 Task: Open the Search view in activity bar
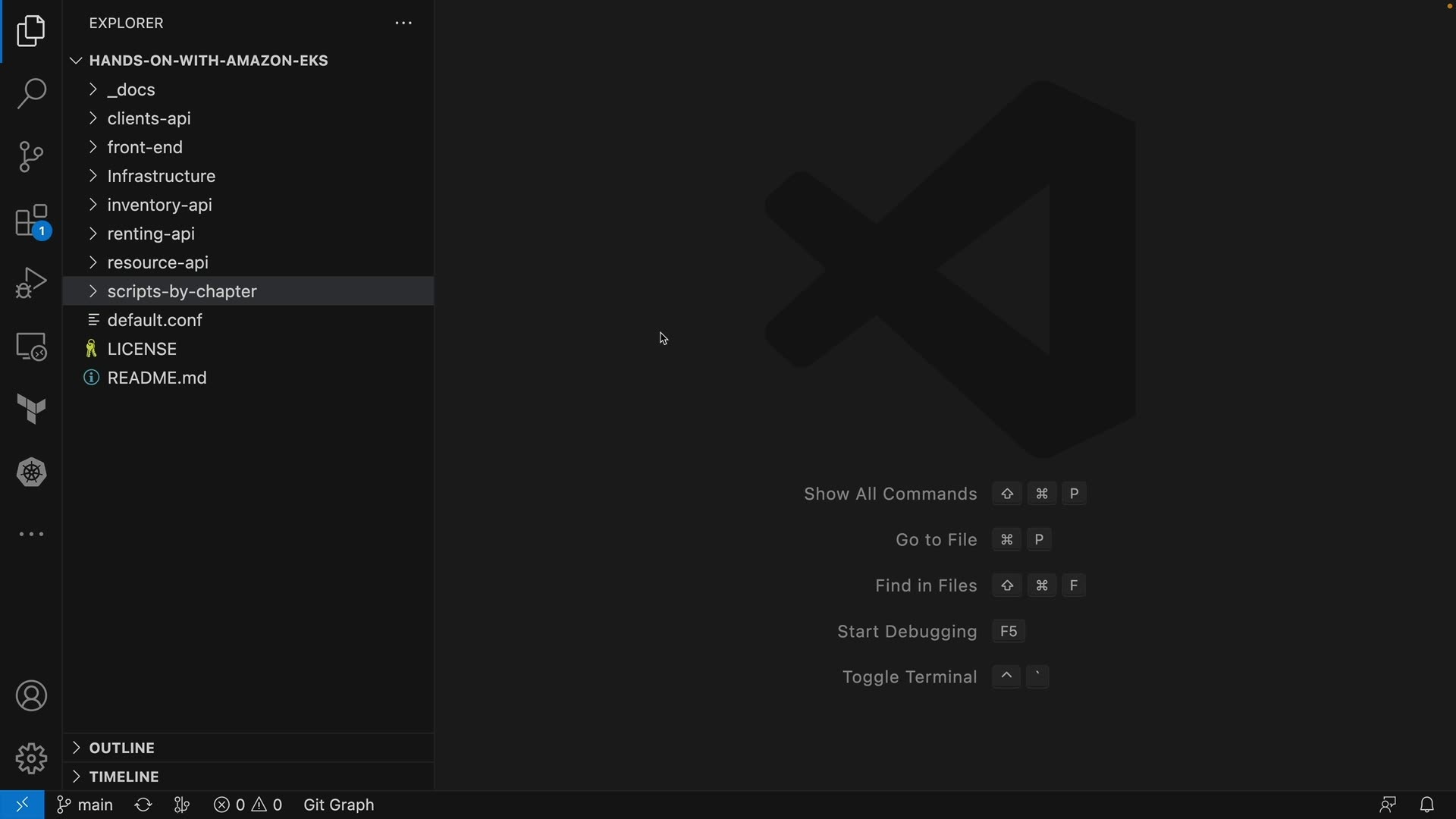[x=31, y=94]
